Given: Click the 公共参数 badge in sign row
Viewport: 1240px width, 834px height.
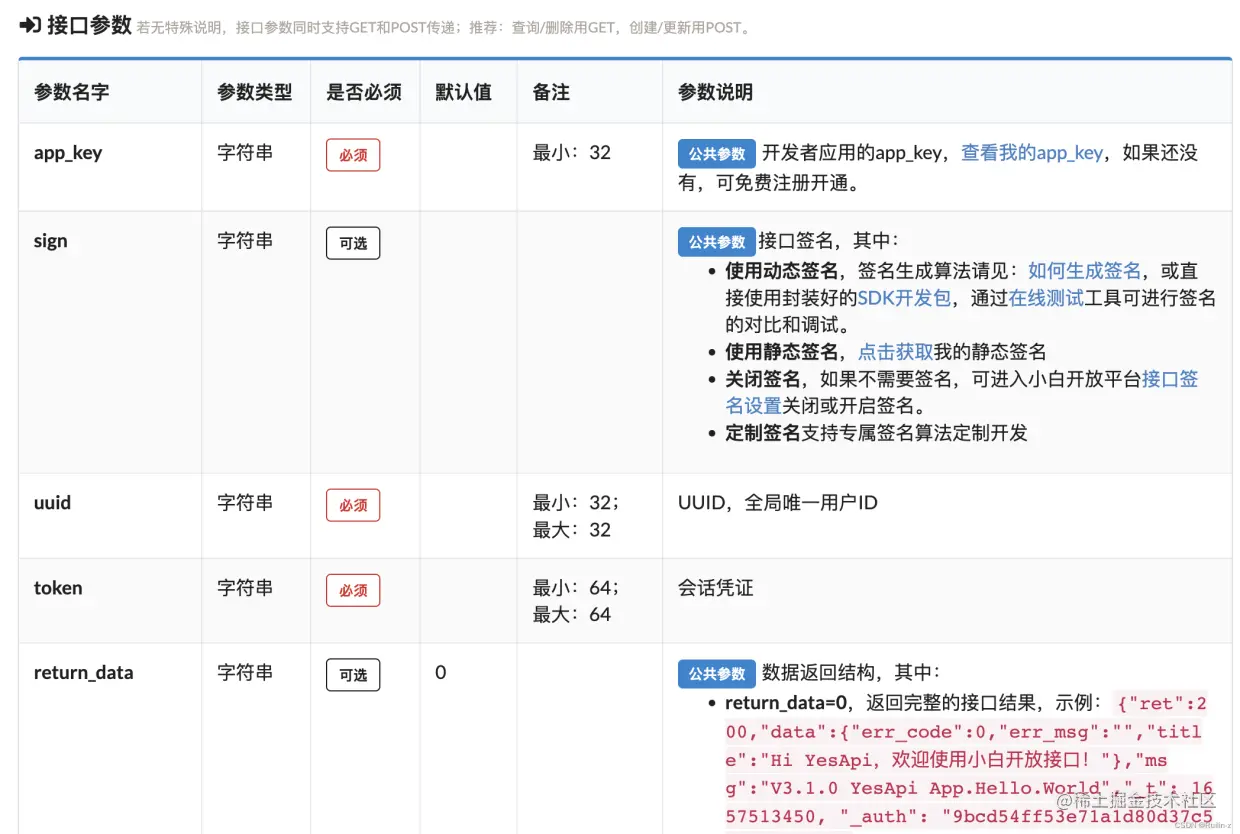Looking at the screenshot, I should coord(717,242).
